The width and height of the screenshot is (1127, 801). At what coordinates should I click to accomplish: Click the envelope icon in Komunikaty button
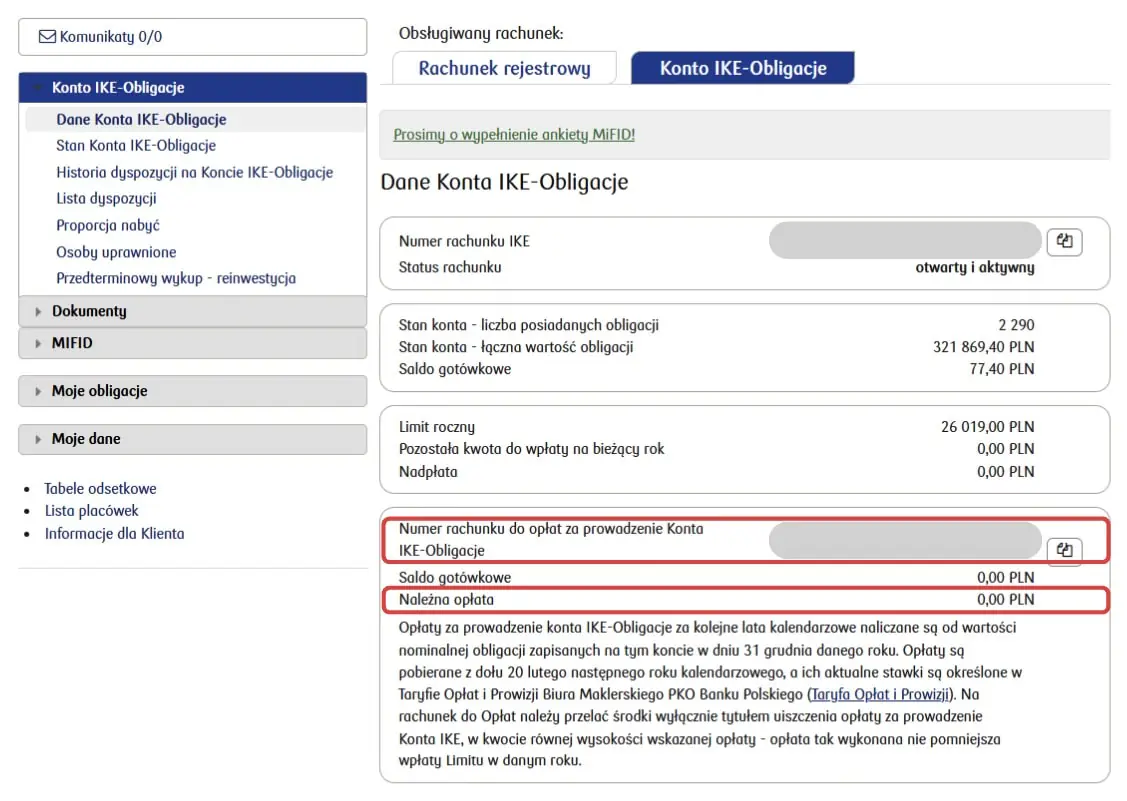tap(45, 36)
